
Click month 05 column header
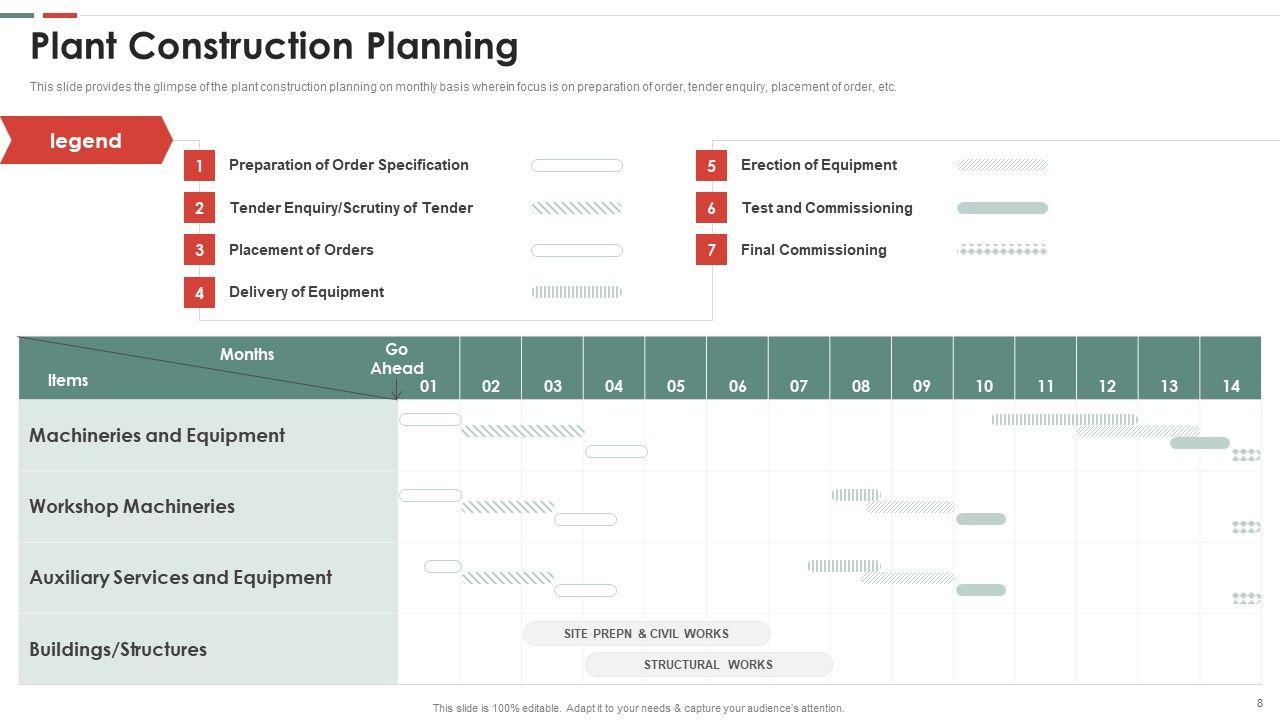coord(676,386)
